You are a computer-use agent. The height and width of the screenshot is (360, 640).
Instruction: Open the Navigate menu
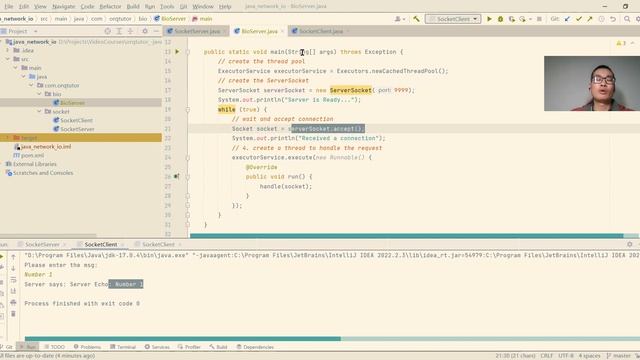click(64, 7)
